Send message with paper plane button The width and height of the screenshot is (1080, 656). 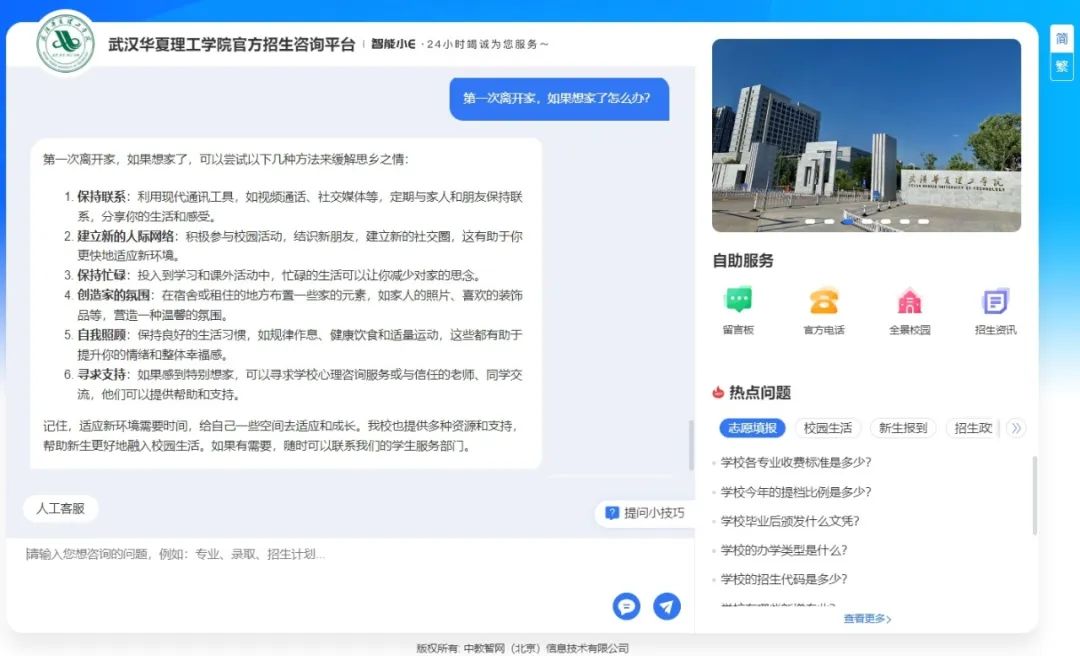[667, 606]
